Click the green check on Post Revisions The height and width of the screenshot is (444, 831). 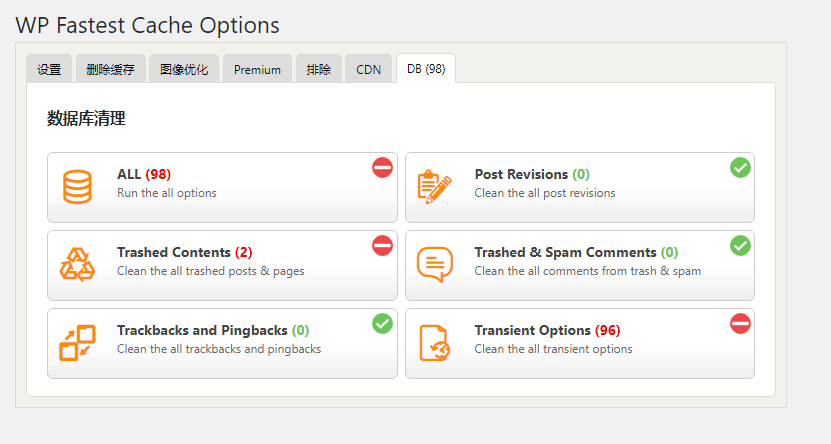coord(740,168)
